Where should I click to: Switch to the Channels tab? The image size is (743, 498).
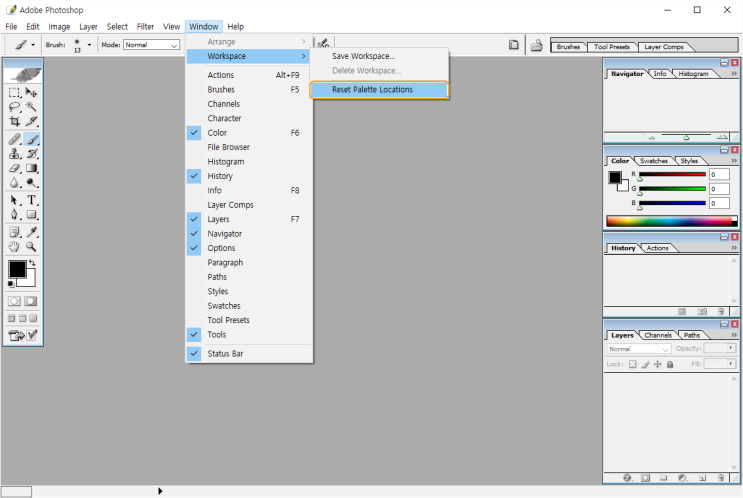pyautogui.click(x=658, y=335)
